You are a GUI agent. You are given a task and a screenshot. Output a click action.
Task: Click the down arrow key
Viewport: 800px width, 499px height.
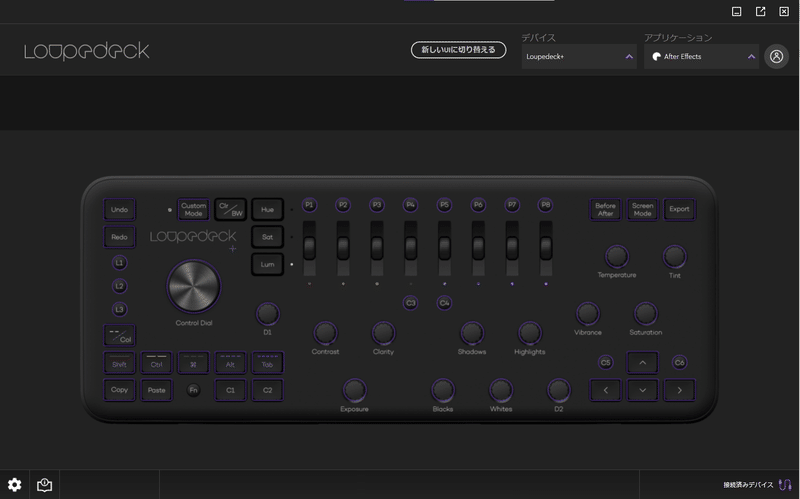coord(642,390)
